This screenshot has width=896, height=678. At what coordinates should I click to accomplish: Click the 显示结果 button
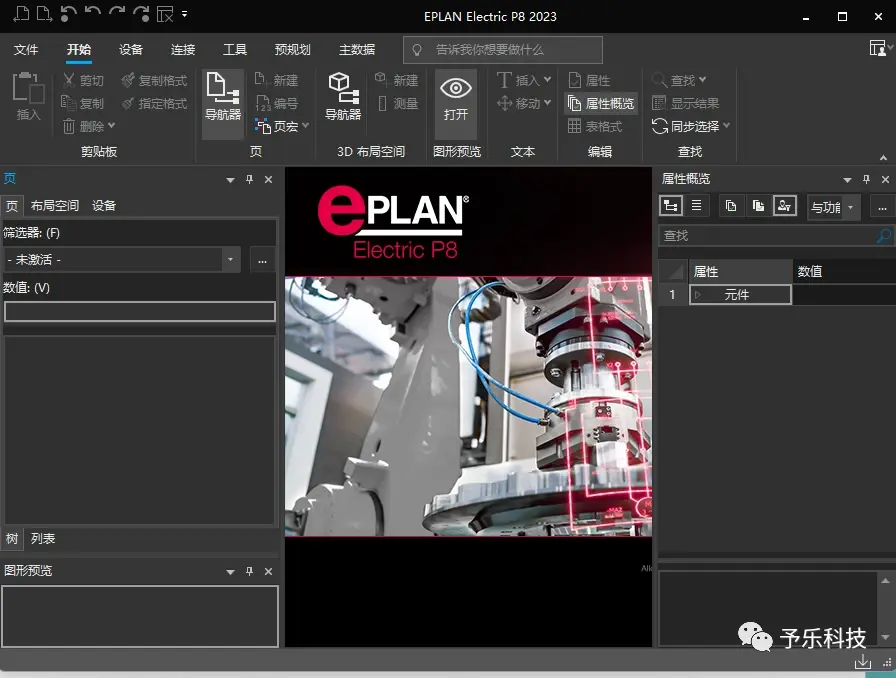(x=686, y=103)
